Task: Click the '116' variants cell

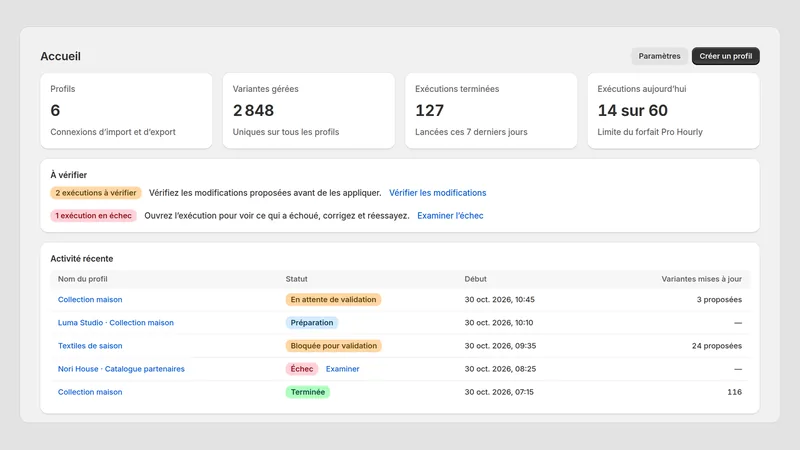Action: click(735, 392)
